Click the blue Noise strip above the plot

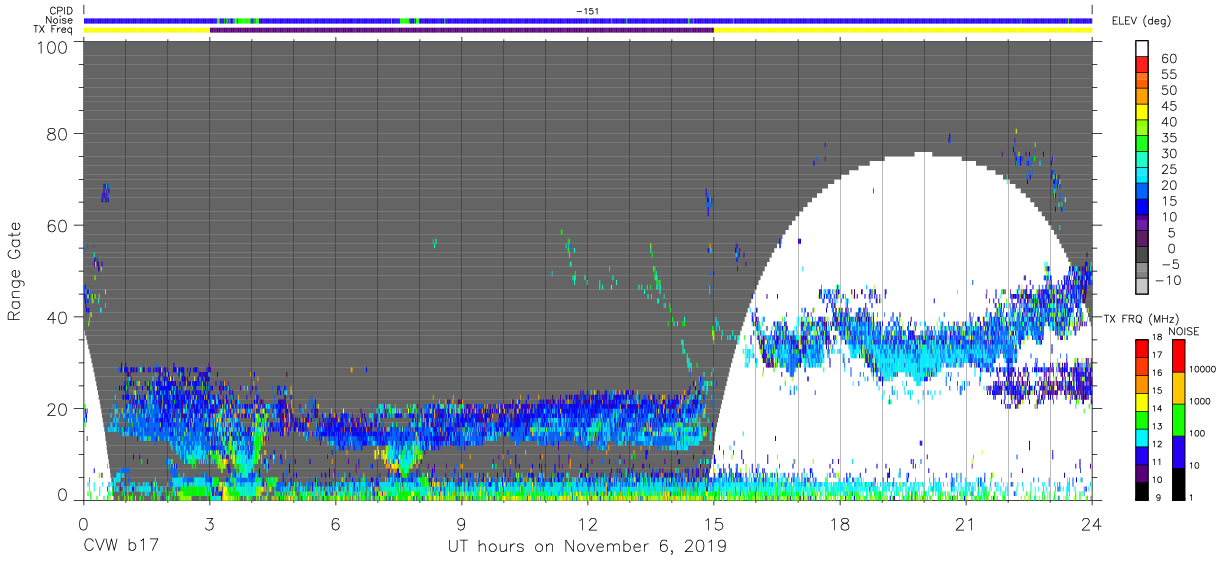(x=587, y=20)
